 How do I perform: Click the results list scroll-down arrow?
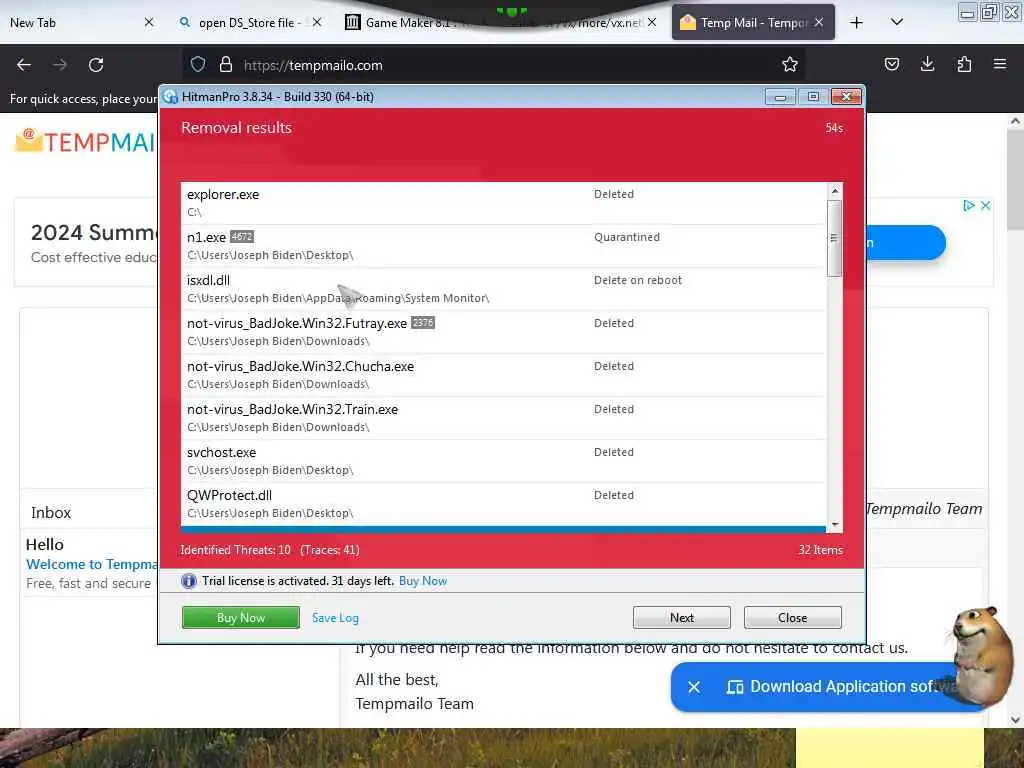(x=834, y=524)
